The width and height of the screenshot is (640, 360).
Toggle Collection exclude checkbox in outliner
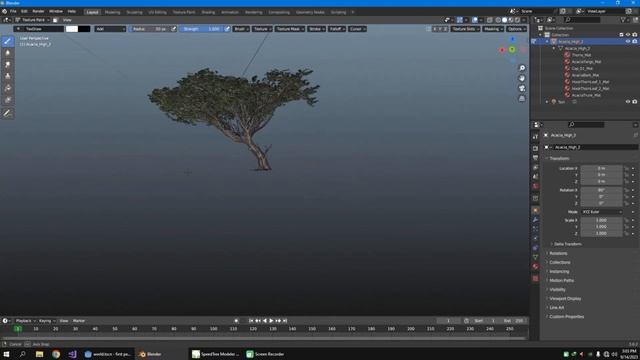[621, 35]
